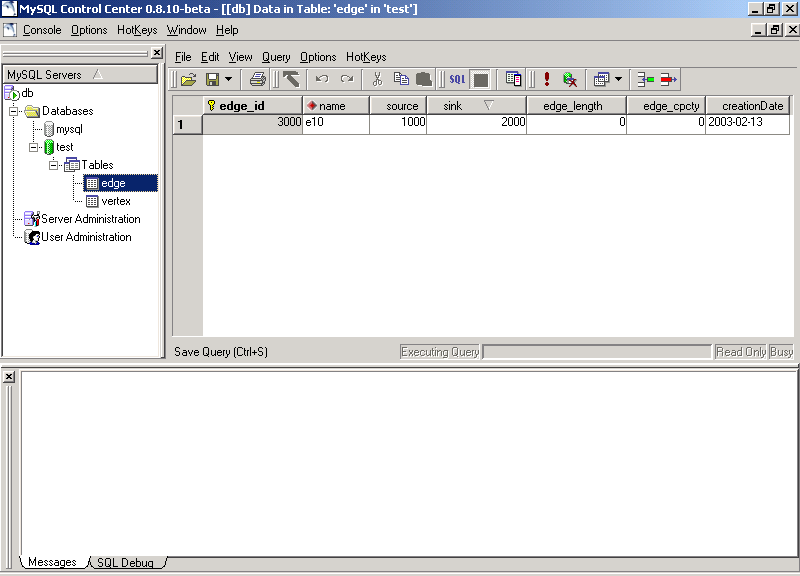Click the save floppy disk toolbar icon
800x576 pixels.
click(x=212, y=80)
